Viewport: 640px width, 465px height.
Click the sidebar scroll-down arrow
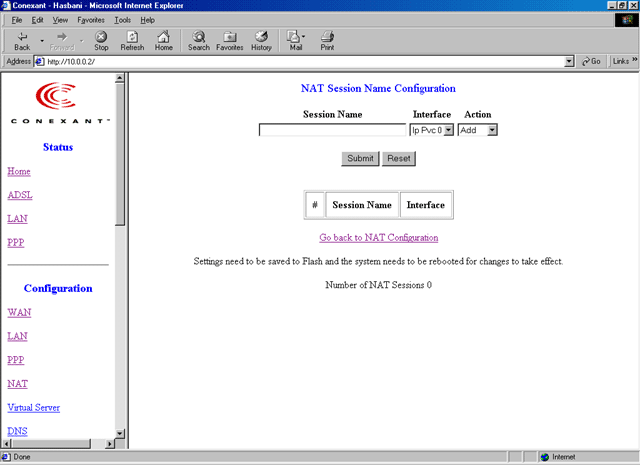coord(120,433)
